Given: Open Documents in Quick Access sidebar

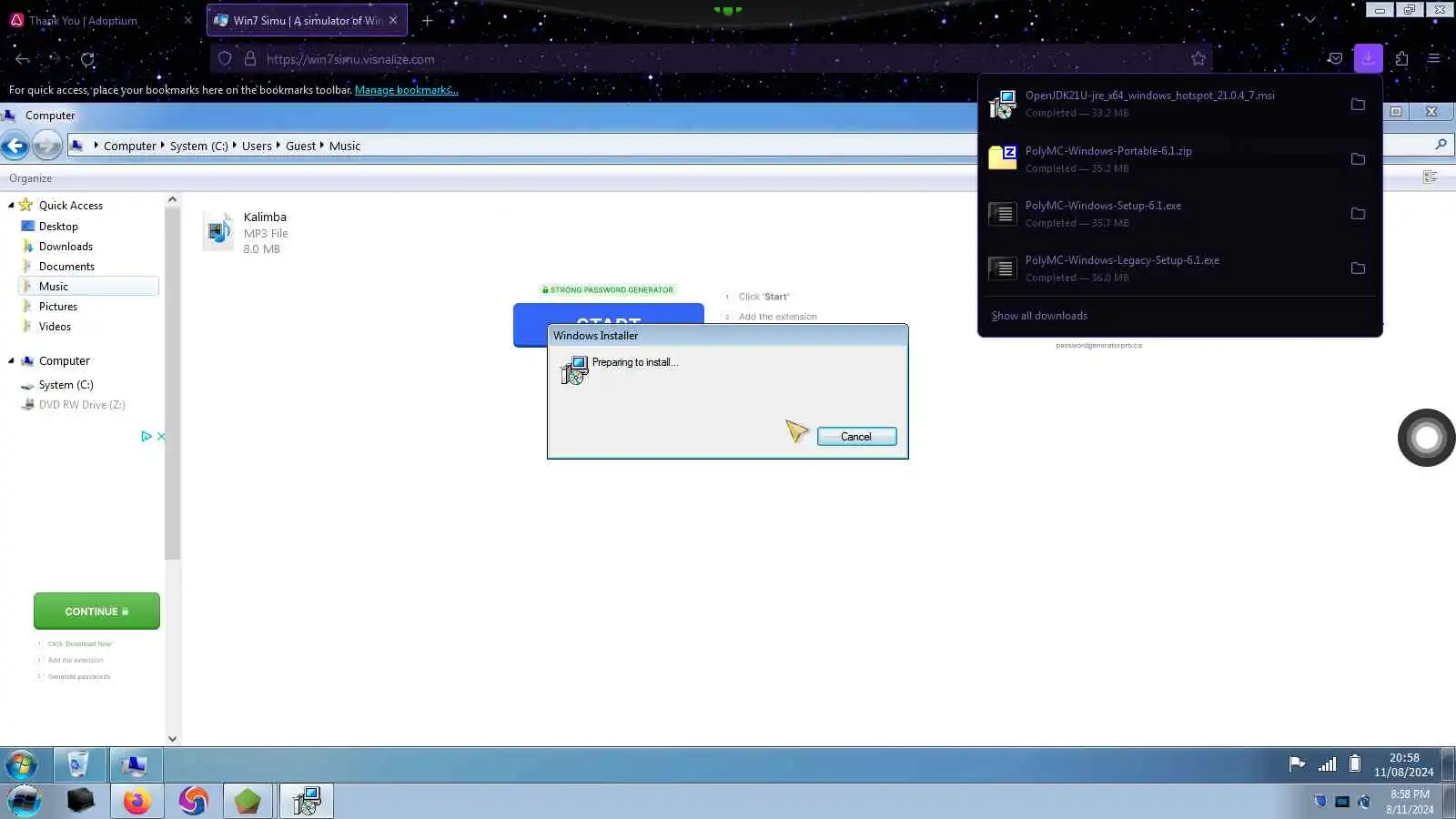Looking at the screenshot, I should 66,267.
